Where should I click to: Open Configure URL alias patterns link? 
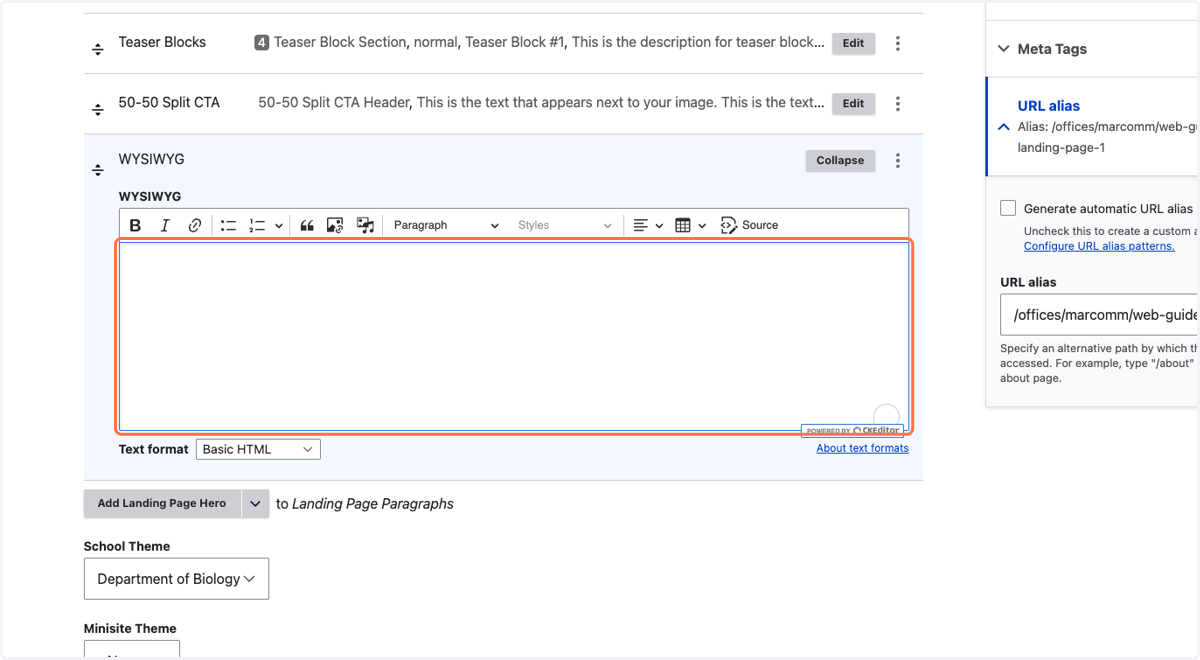click(1099, 246)
